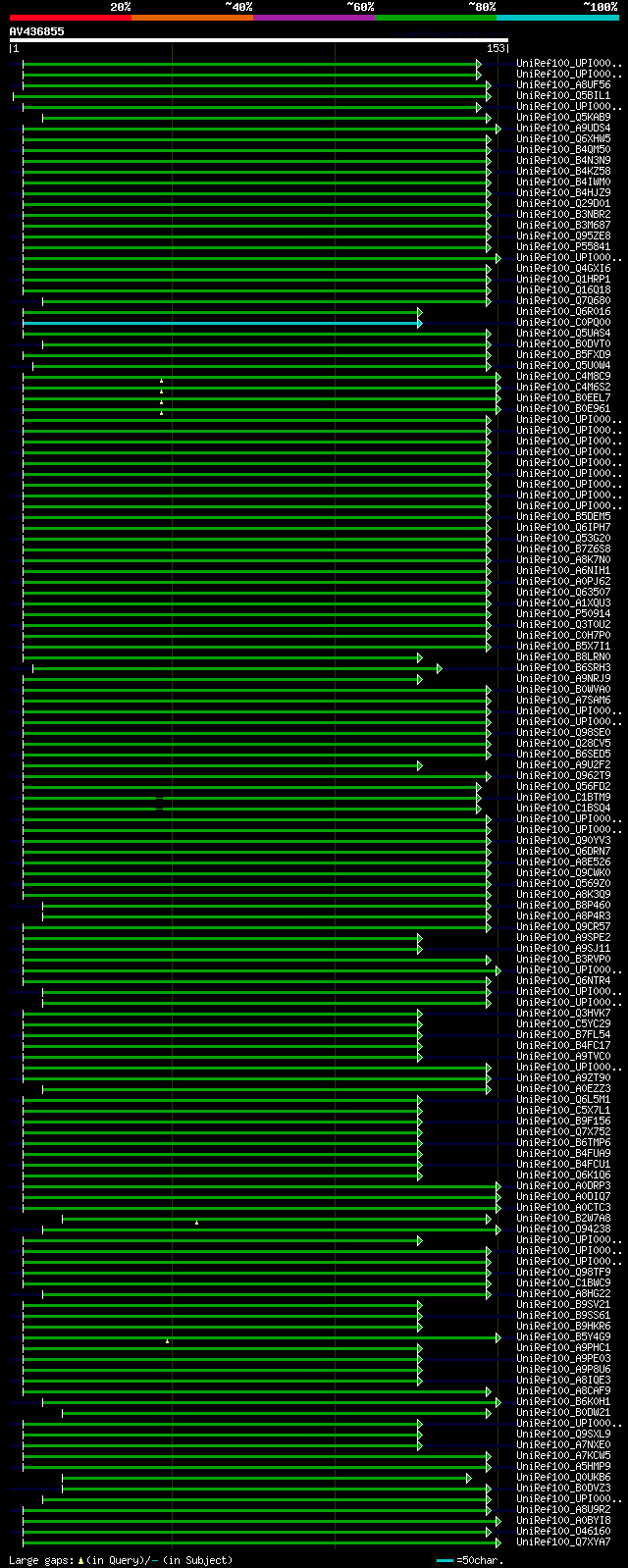Click UniRef100_Q5UAS4 label
The image size is (628, 1568).
(563, 334)
